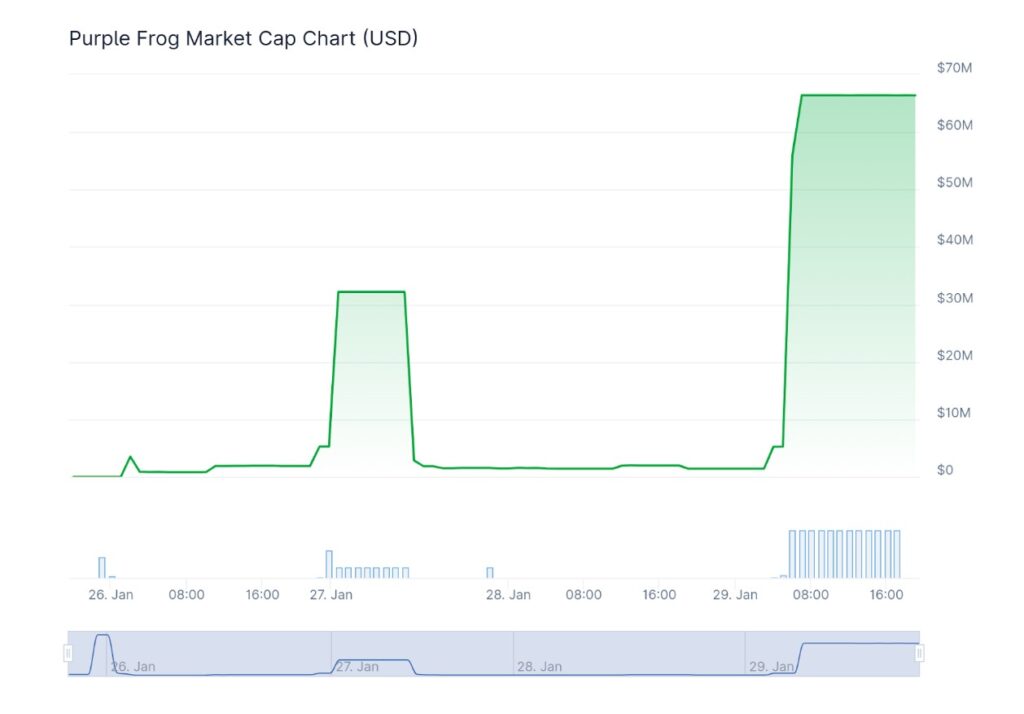Screen dimensions: 1024x714
Task: Click the $30M plateau on the green line
Action: click(x=371, y=292)
